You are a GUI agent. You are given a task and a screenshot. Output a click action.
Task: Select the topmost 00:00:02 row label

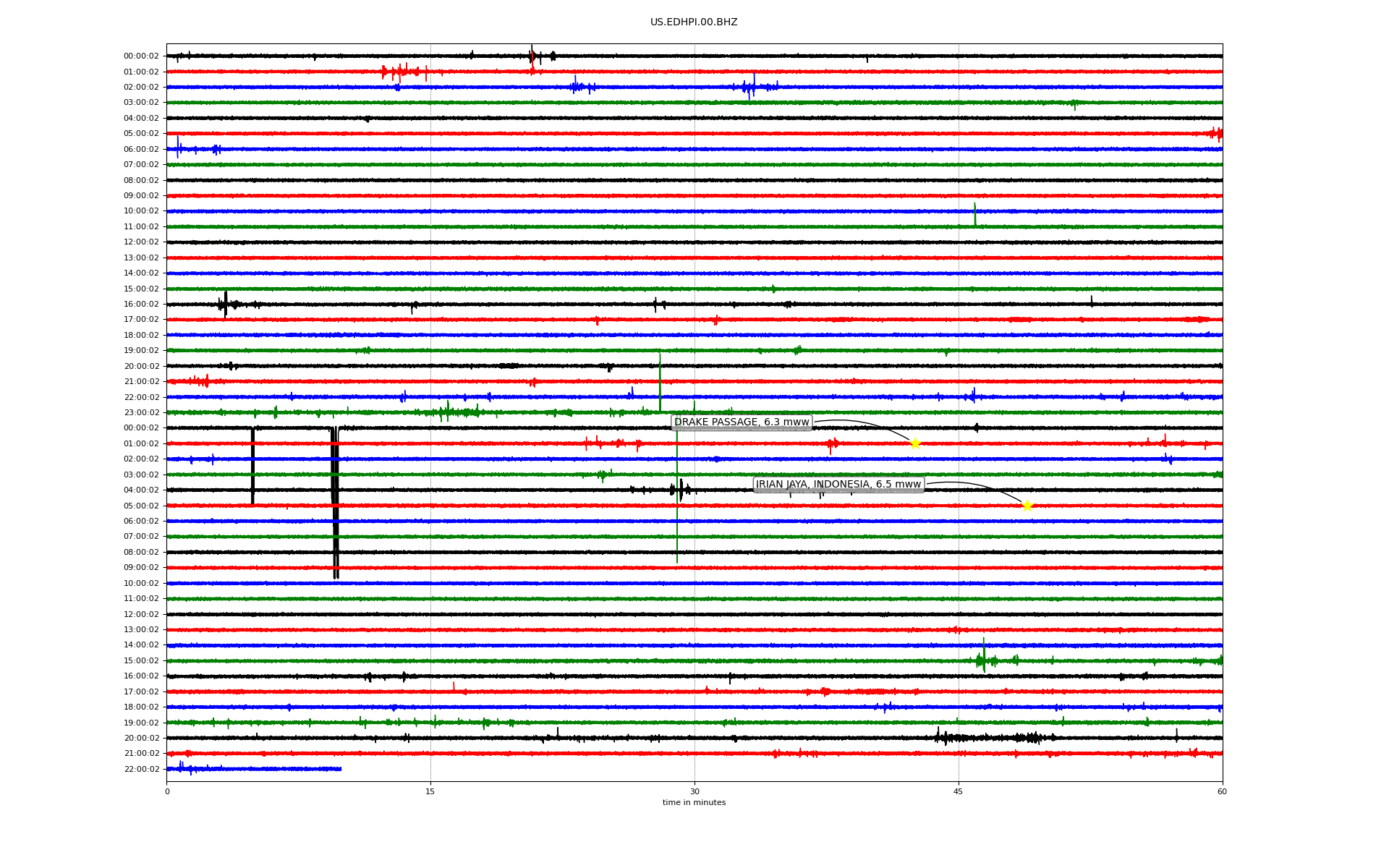point(141,56)
